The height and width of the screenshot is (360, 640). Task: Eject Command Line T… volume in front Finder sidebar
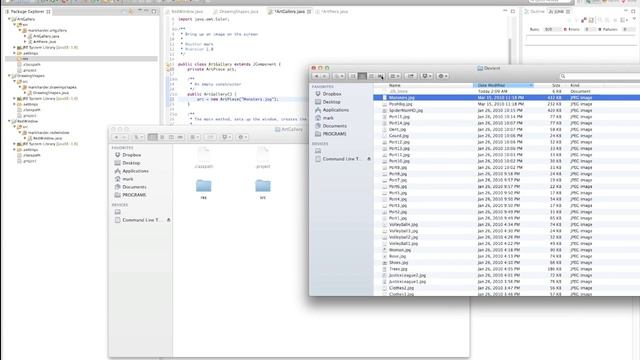coord(369,159)
